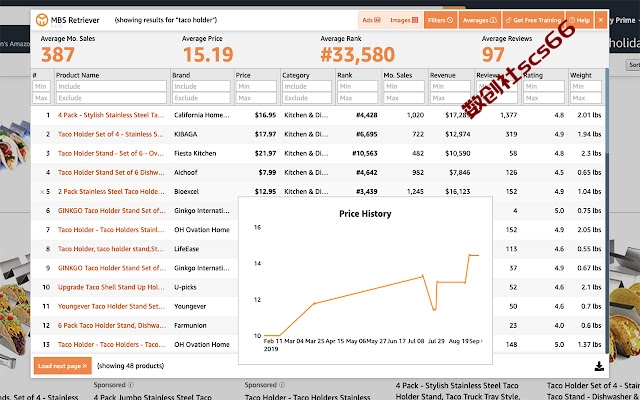Focus the Product Name Include filter field

pyautogui.click(x=111, y=86)
